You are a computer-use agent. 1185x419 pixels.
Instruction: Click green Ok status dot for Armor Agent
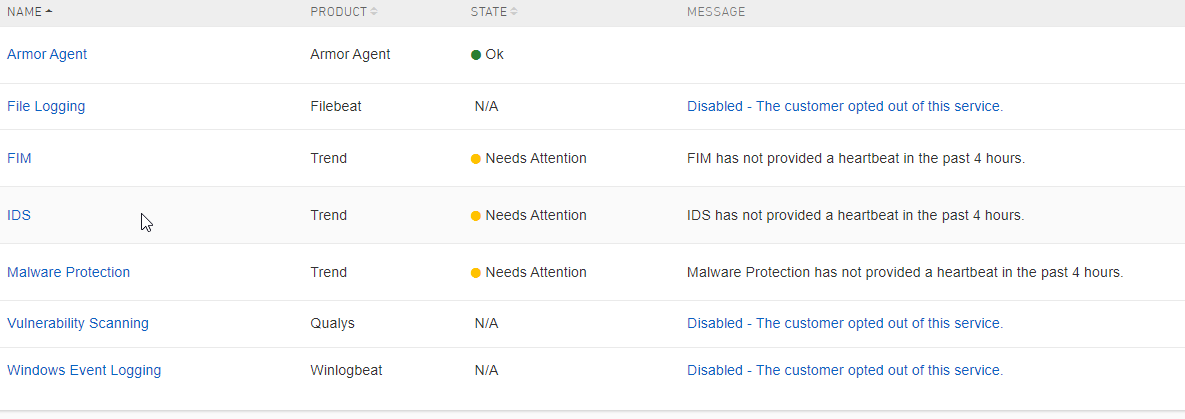[x=476, y=55]
